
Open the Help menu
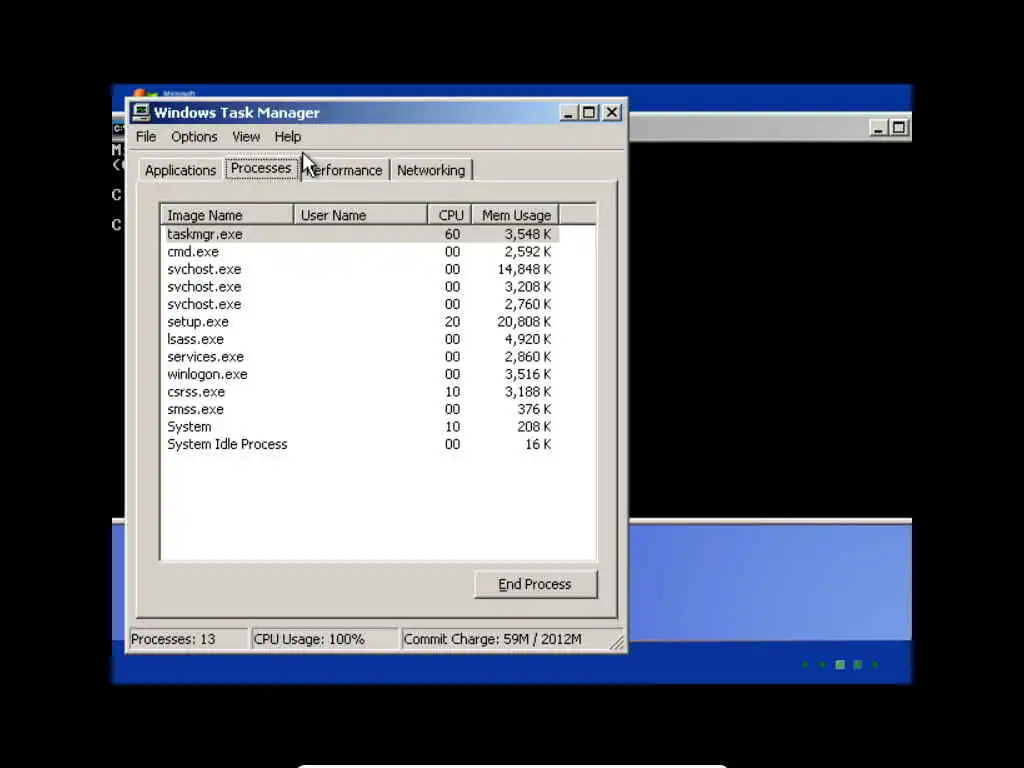287,136
